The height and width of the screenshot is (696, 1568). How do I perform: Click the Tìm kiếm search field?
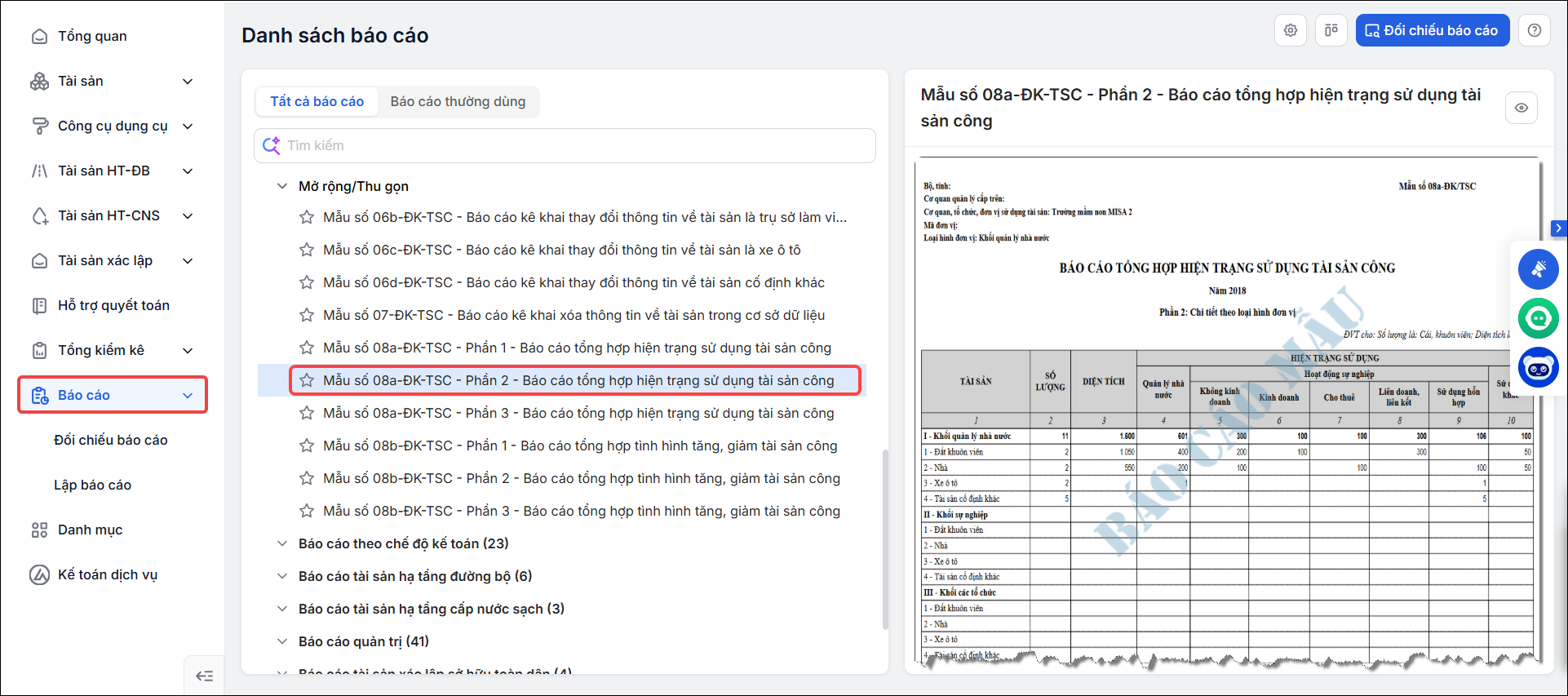[x=565, y=145]
